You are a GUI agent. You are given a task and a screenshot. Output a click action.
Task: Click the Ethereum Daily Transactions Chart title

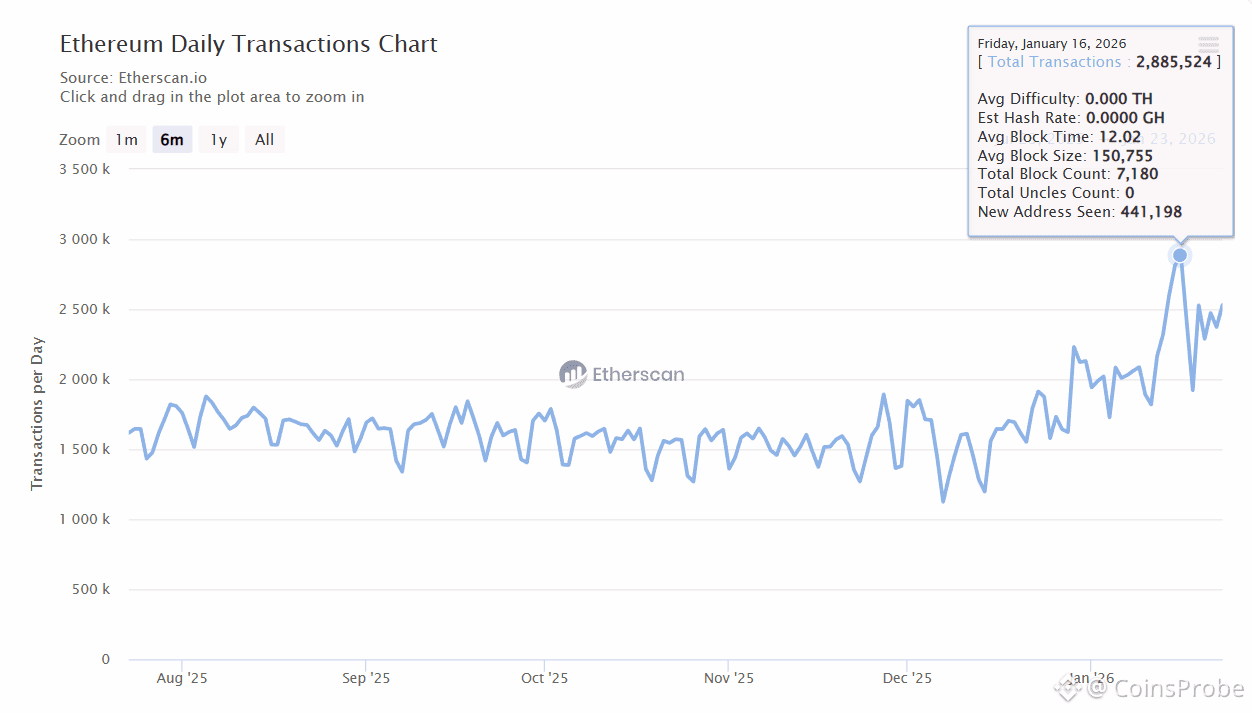pyautogui.click(x=249, y=44)
